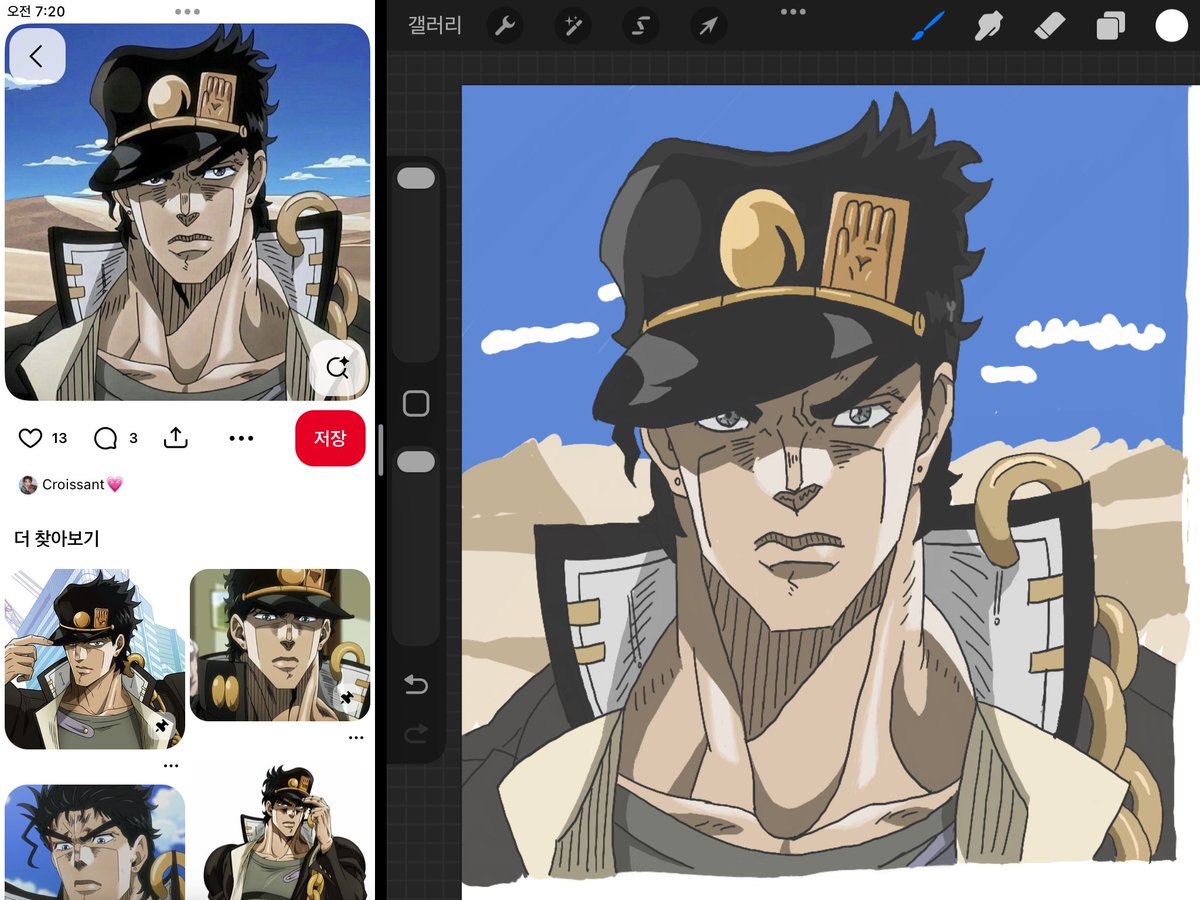Select the Brush tool in Procreate
Viewport: 1200px width, 900px height.
tap(928, 26)
